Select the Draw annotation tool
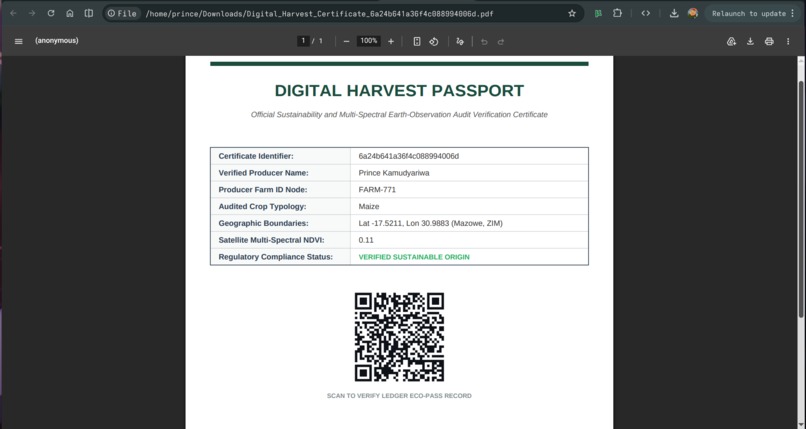This screenshot has width=806, height=429. [460, 41]
